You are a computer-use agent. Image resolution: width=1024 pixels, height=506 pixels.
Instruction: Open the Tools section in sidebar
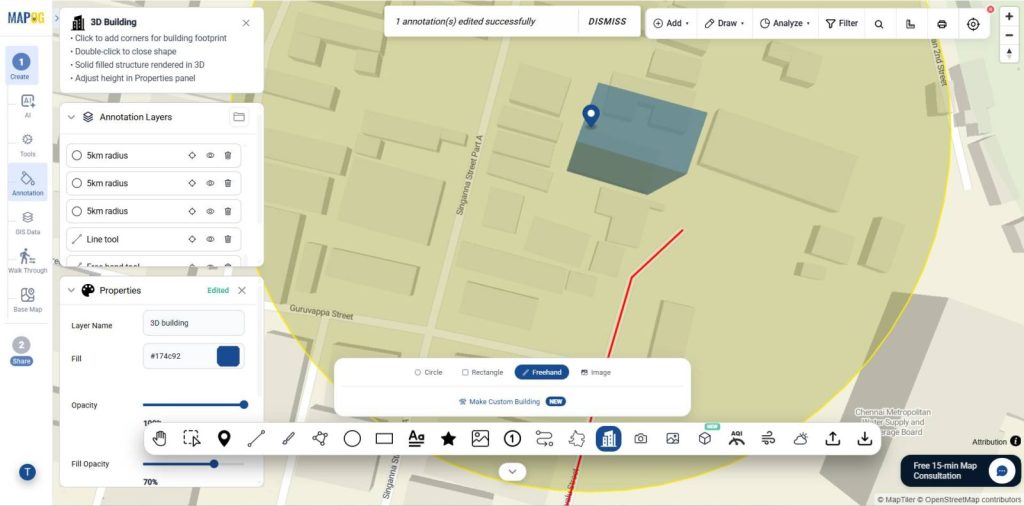(x=27, y=144)
